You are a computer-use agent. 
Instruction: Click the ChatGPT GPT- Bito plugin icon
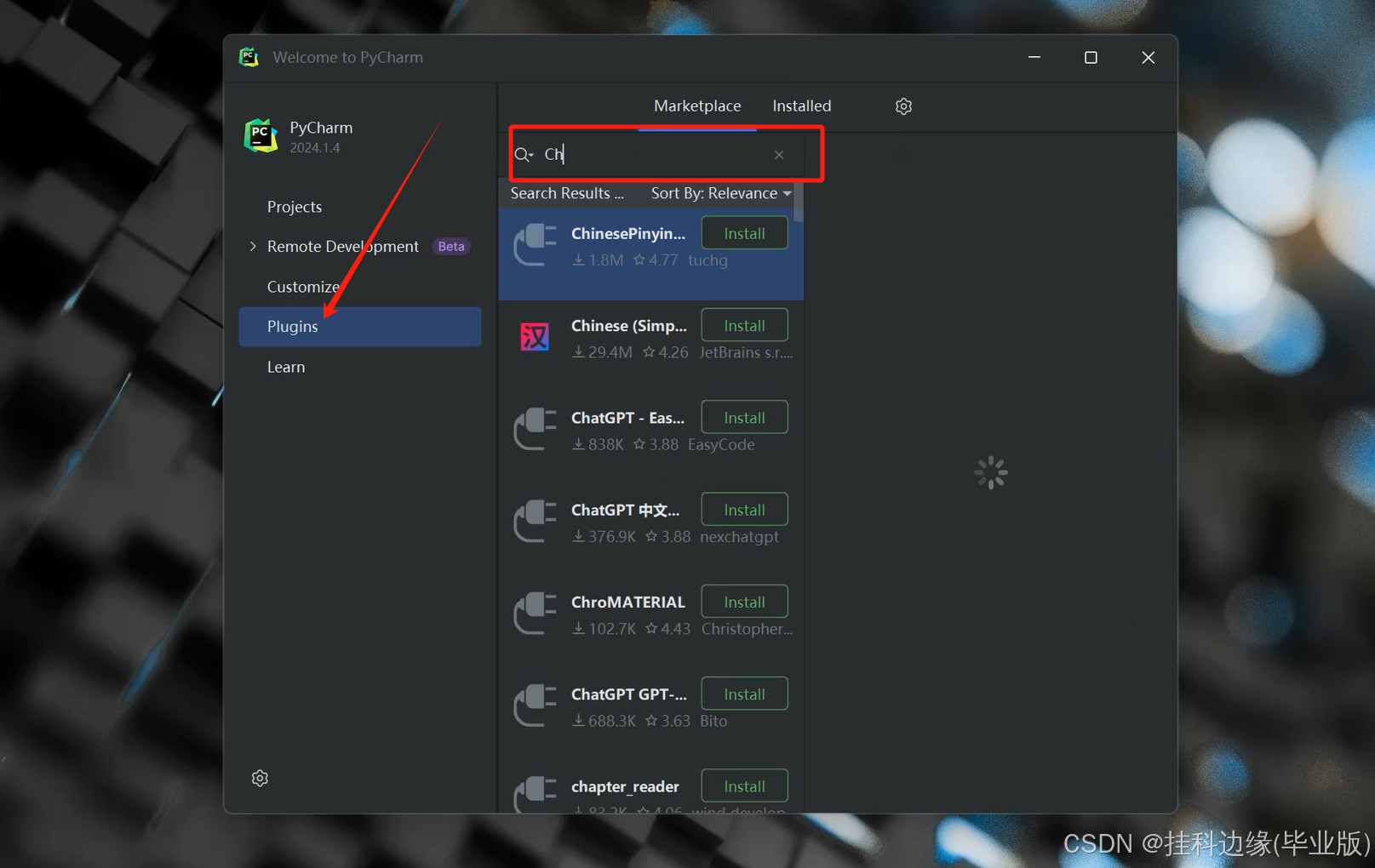(535, 705)
